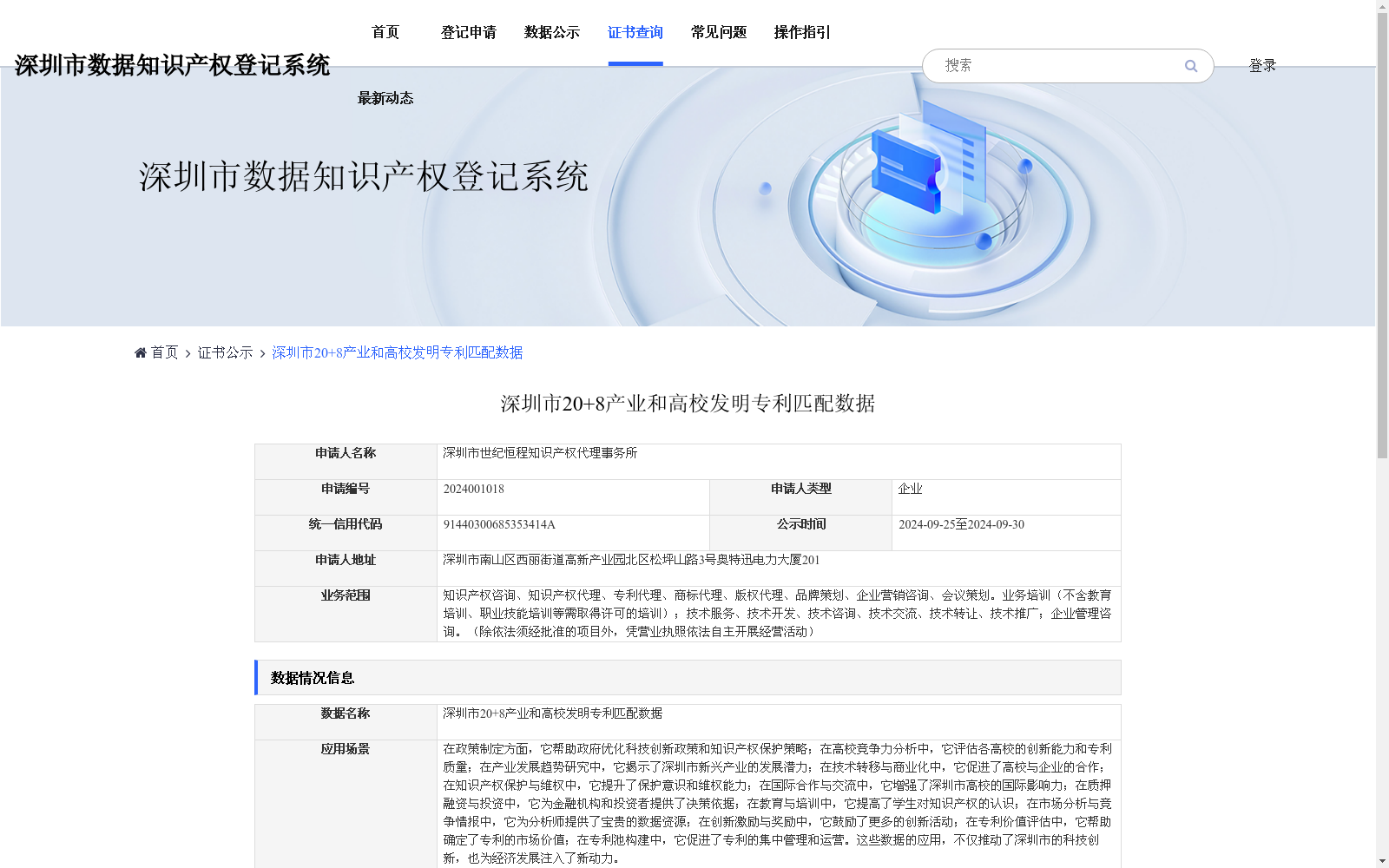Click the 应用场景 label cell
Image resolution: width=1389 pixels, height=868 pixels.
tap(346, 804)
